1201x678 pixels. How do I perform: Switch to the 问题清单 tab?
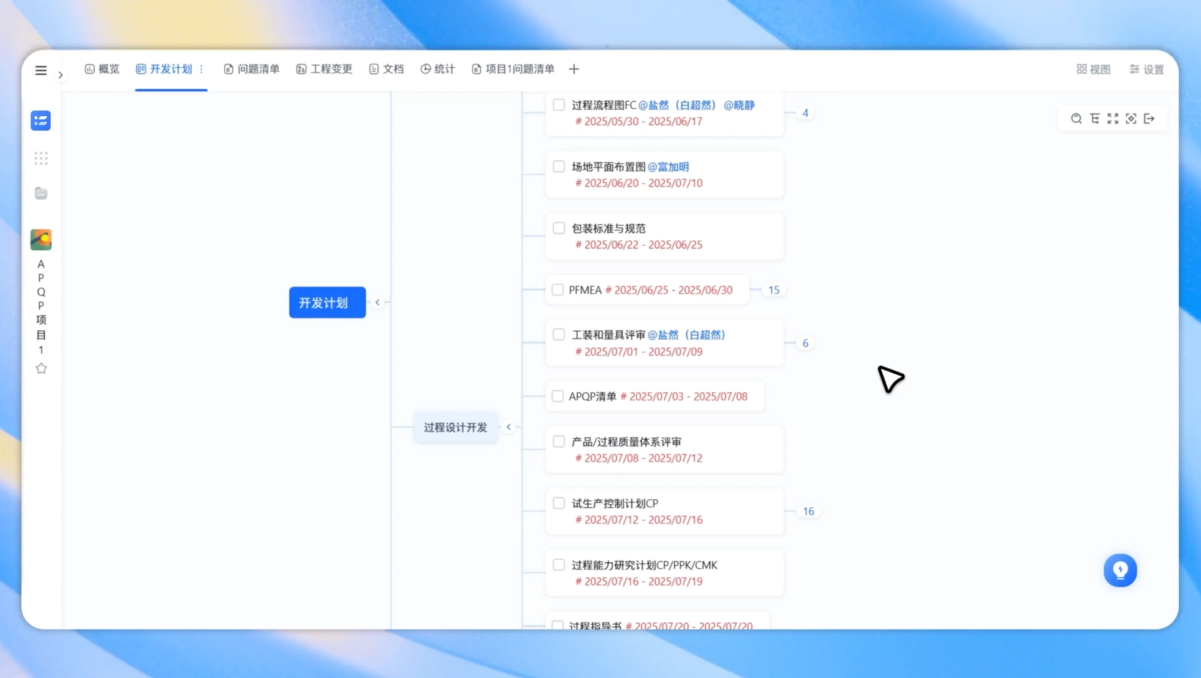(251, 70)
